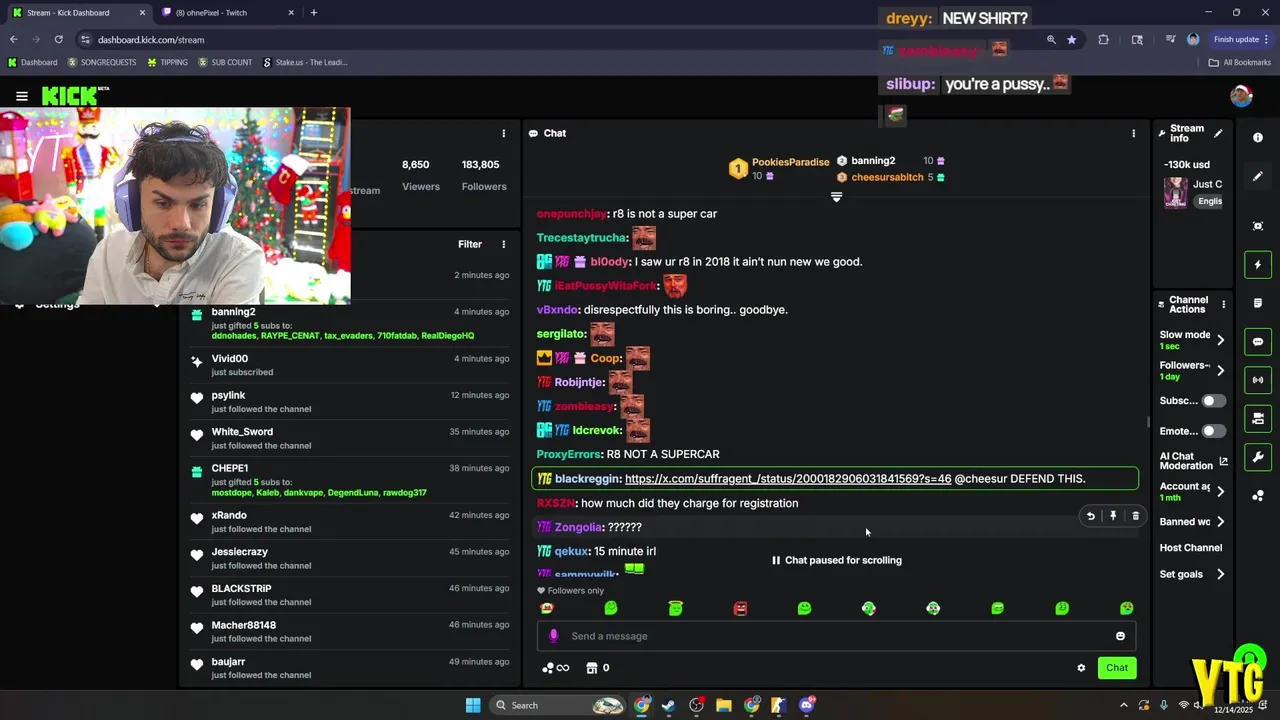Click the Chat paused for scrolling notice

[x=837, y=560]
